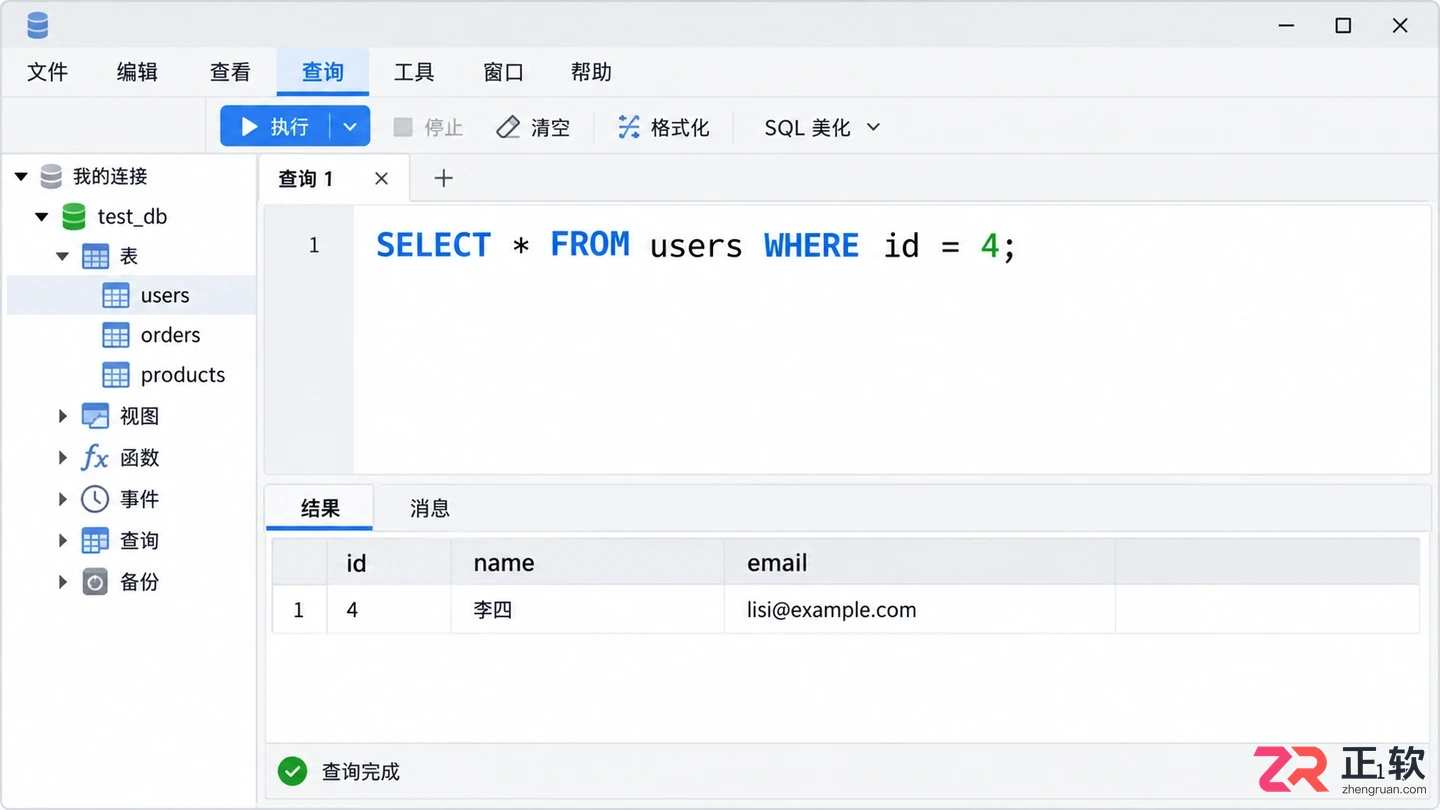Add a new query tab with plus
This screenshot has width=1440, height=810.
[x=444, y=178]
